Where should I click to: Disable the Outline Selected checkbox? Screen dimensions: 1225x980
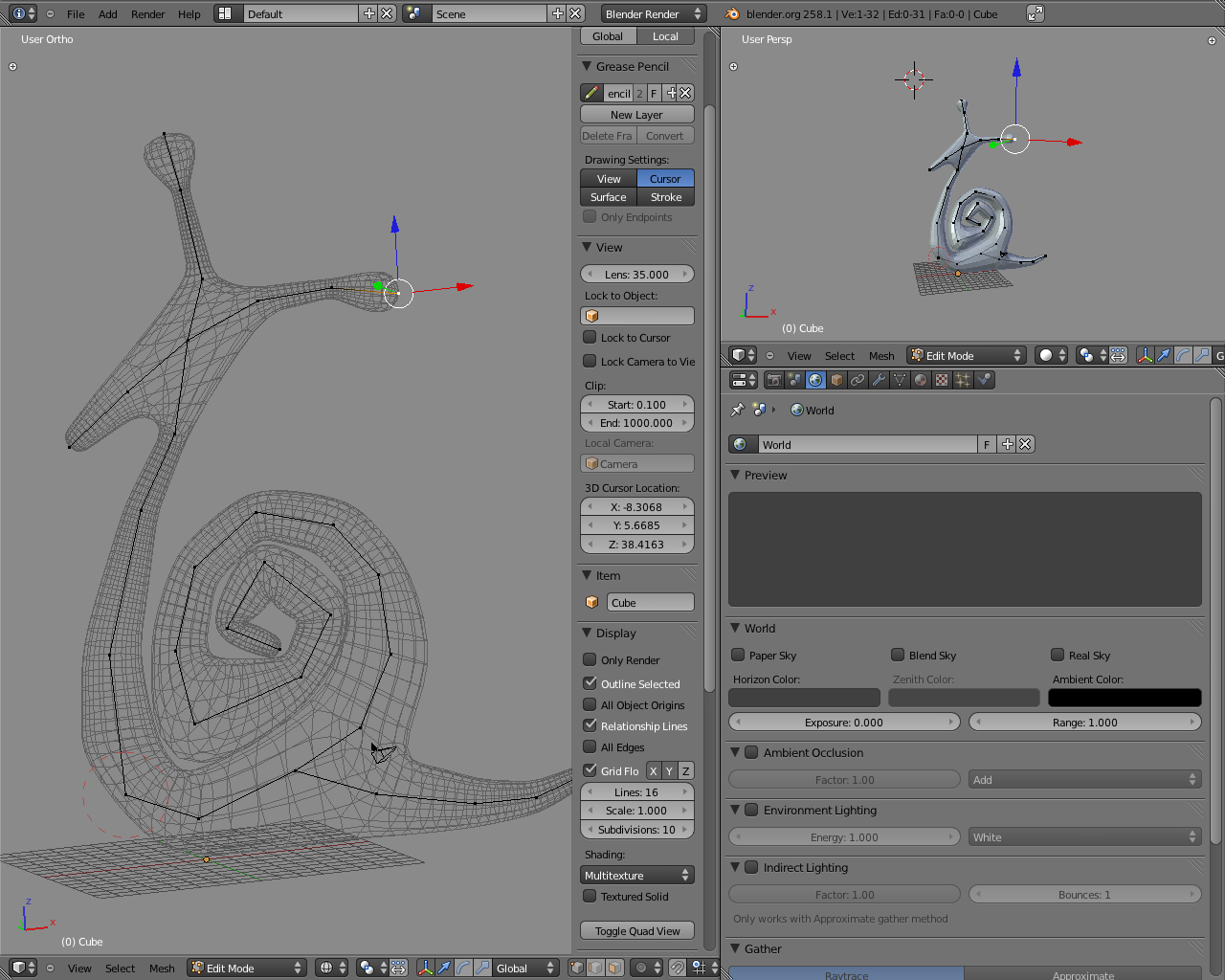(x=590, y=683)
